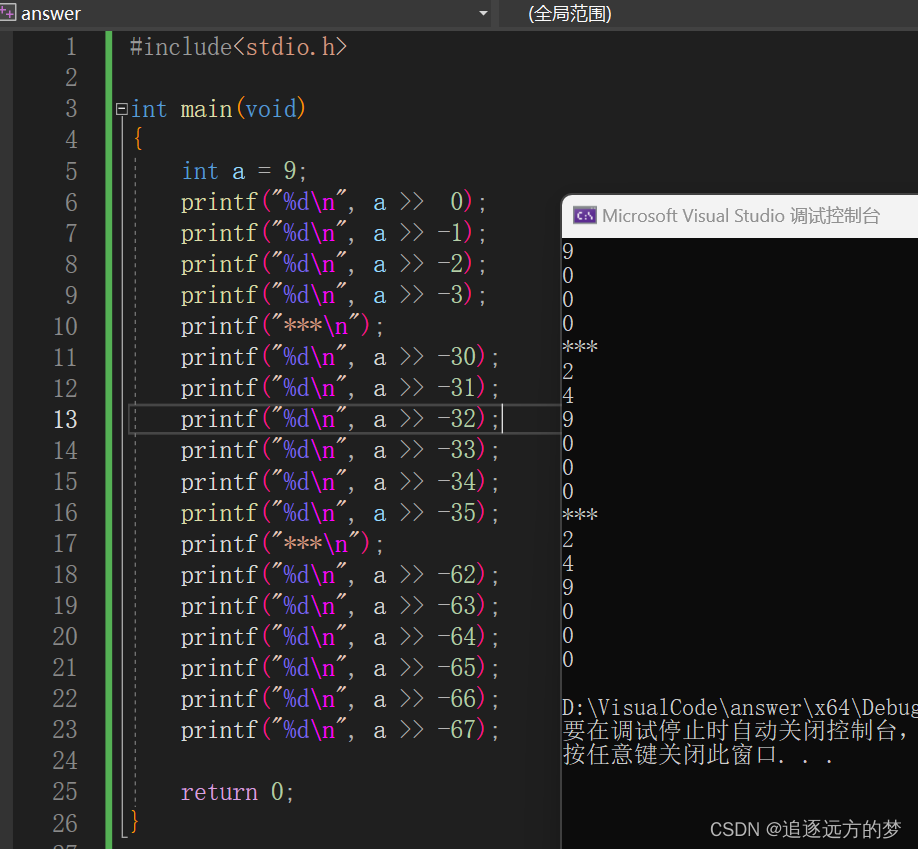This screenshot has width=918, height=849.
Task: Click the printf line with a >> -32
Action: tap(340, 420)
